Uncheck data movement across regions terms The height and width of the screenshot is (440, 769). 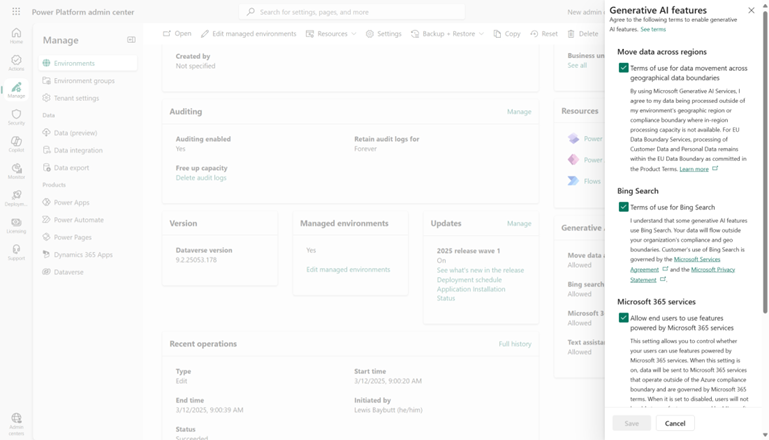(623, 68)
